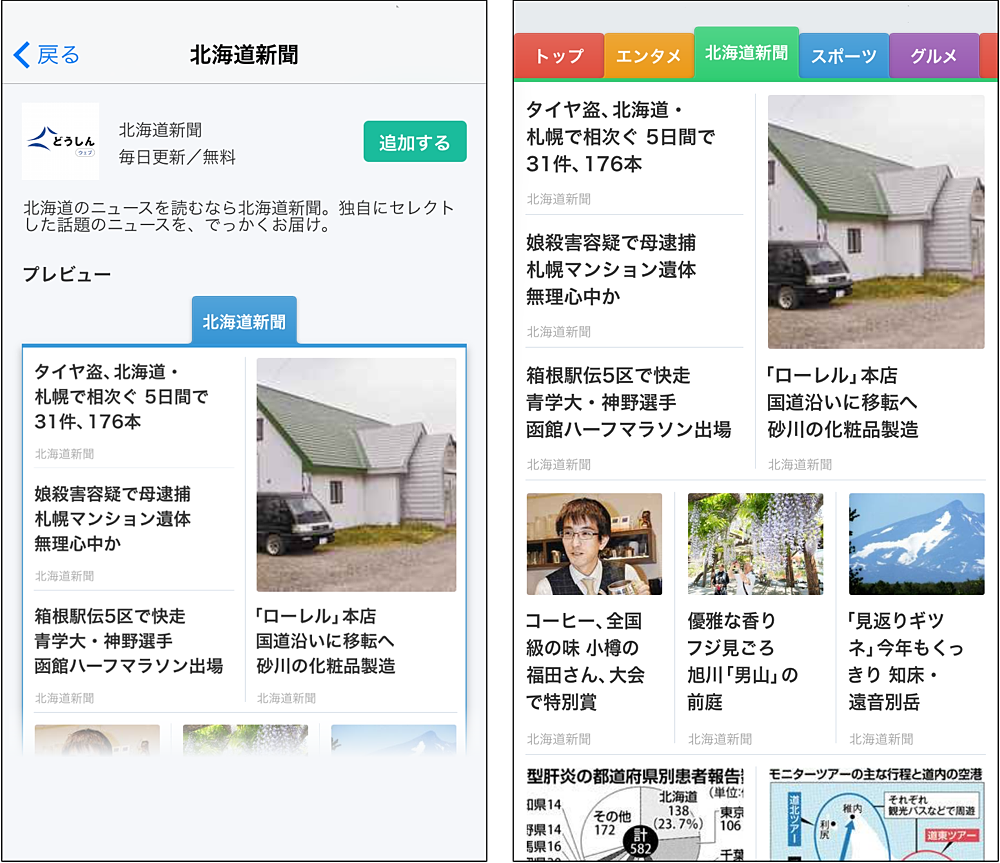Tap the モニターツアー map graphic
This screenshot has width=1000, height=863.
(x=876, y=813)
